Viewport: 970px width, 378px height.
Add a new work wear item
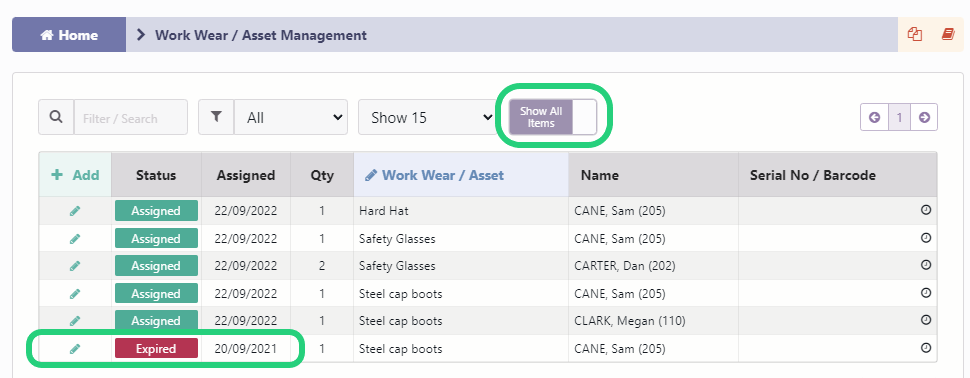(x=75, y=175)
